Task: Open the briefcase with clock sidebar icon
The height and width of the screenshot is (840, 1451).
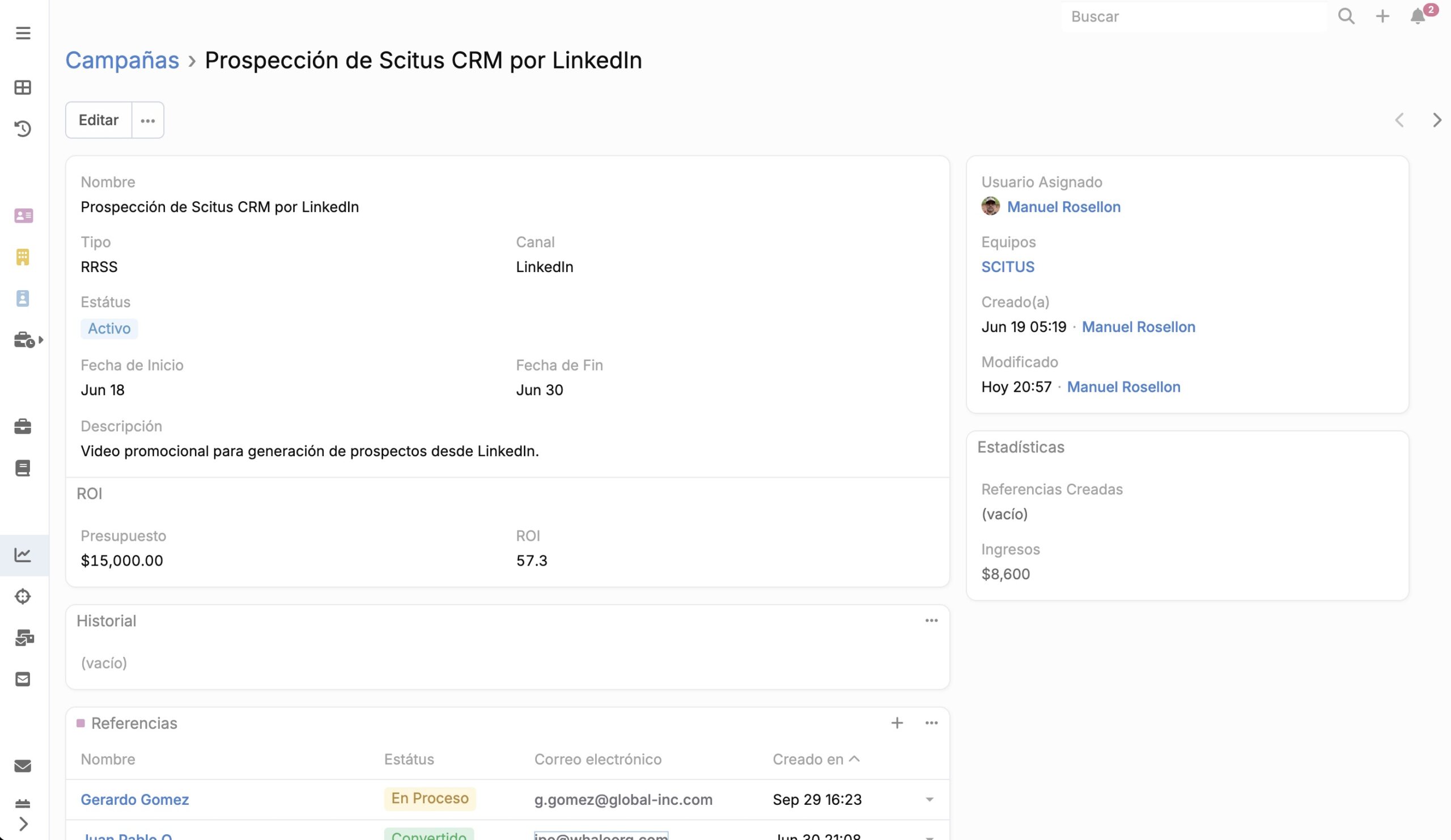Action: click(24, 340)
